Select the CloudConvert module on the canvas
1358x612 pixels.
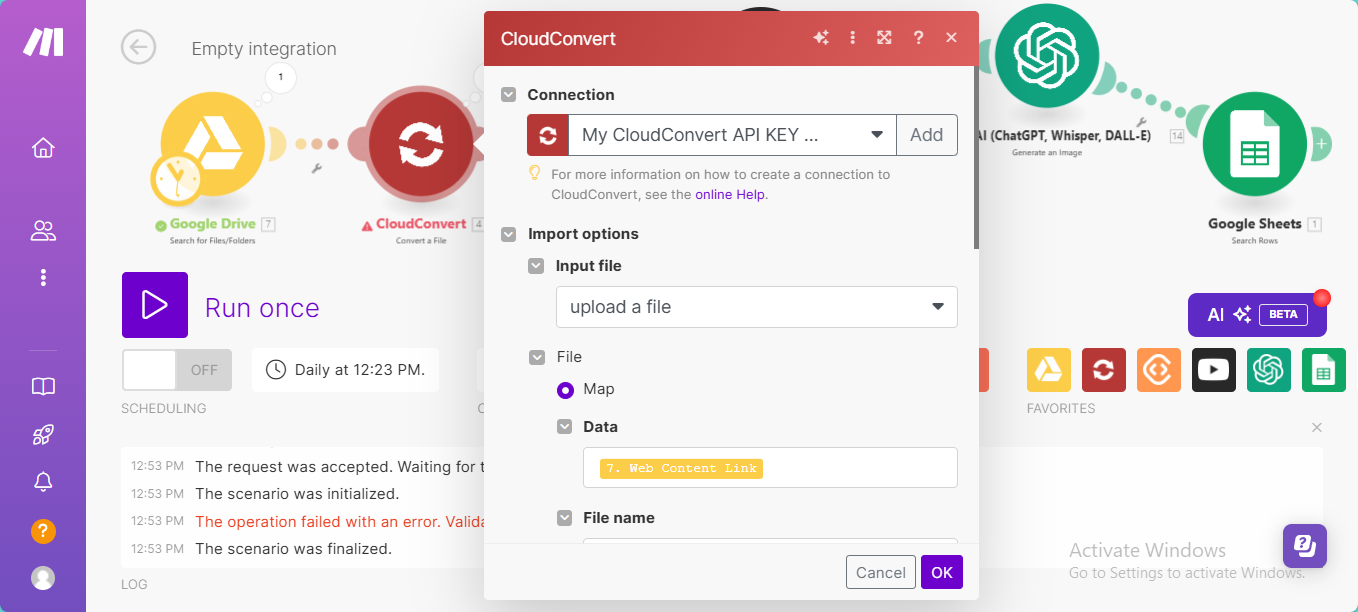pyautogui.click(x=421, y=146)
